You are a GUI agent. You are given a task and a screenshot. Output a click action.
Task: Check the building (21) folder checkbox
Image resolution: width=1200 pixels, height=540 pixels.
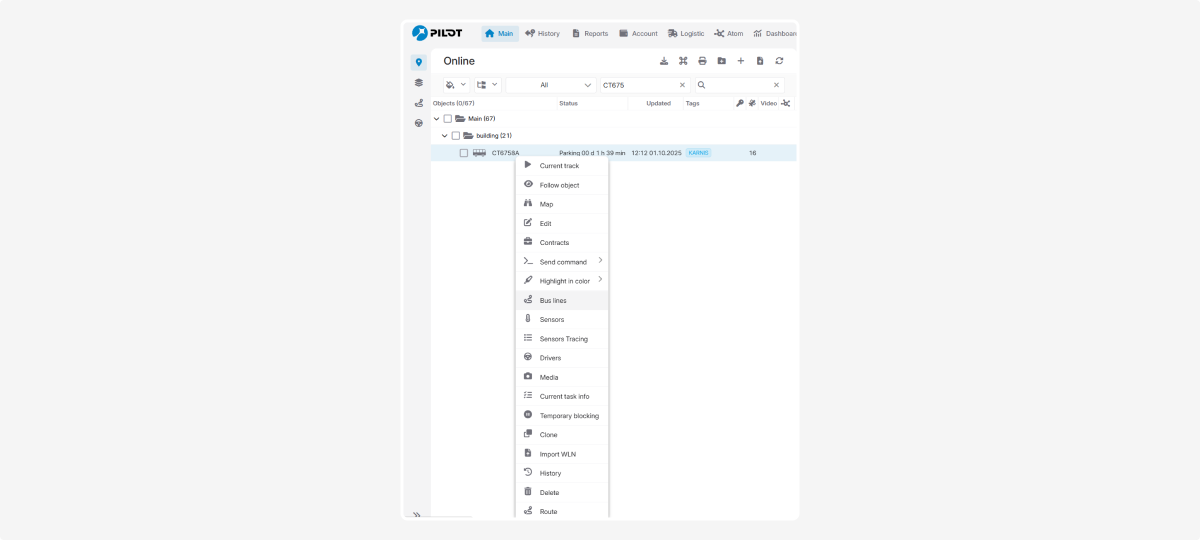pos(456,135)
